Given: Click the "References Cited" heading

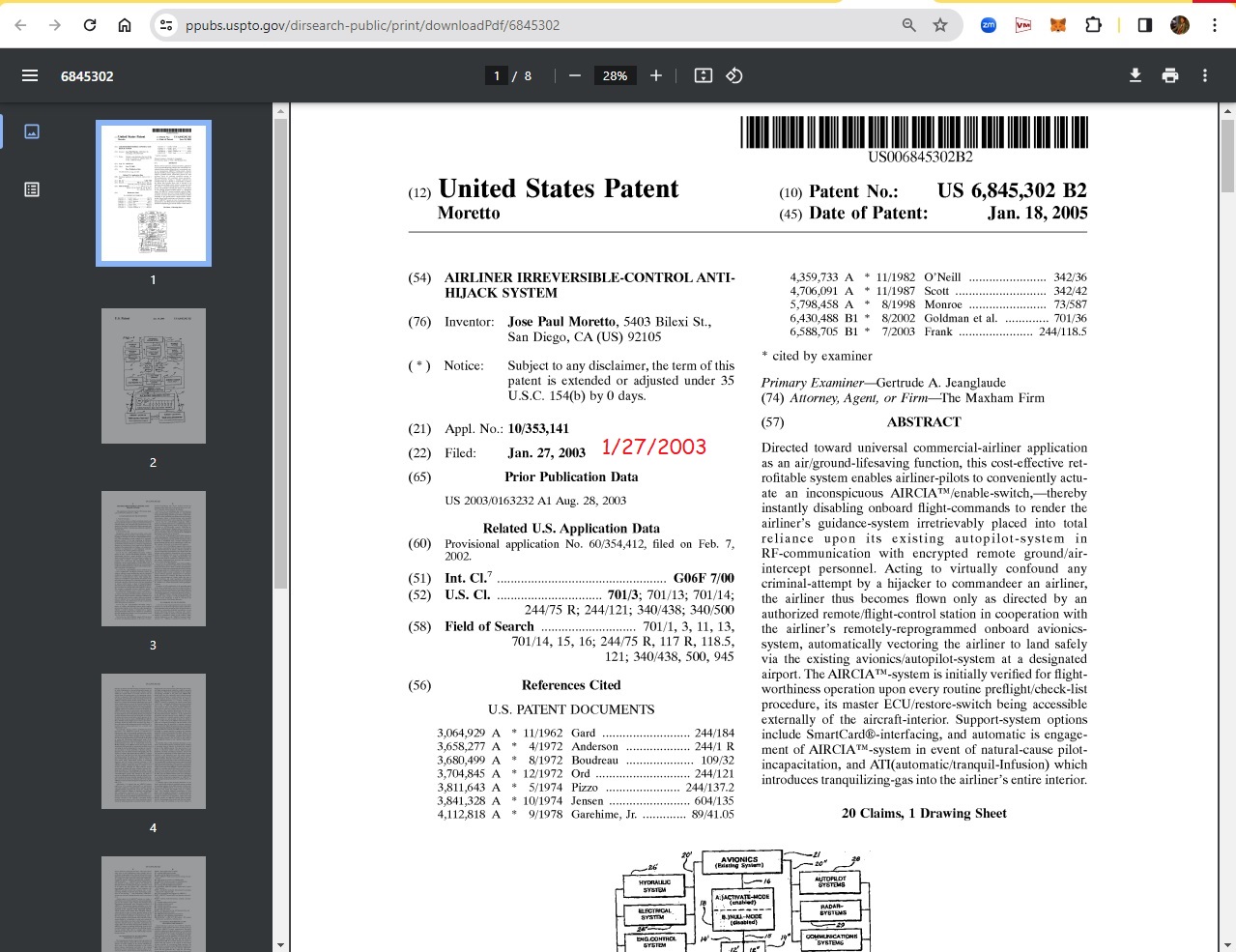Looking at the screenshot, I should (571, 685).
